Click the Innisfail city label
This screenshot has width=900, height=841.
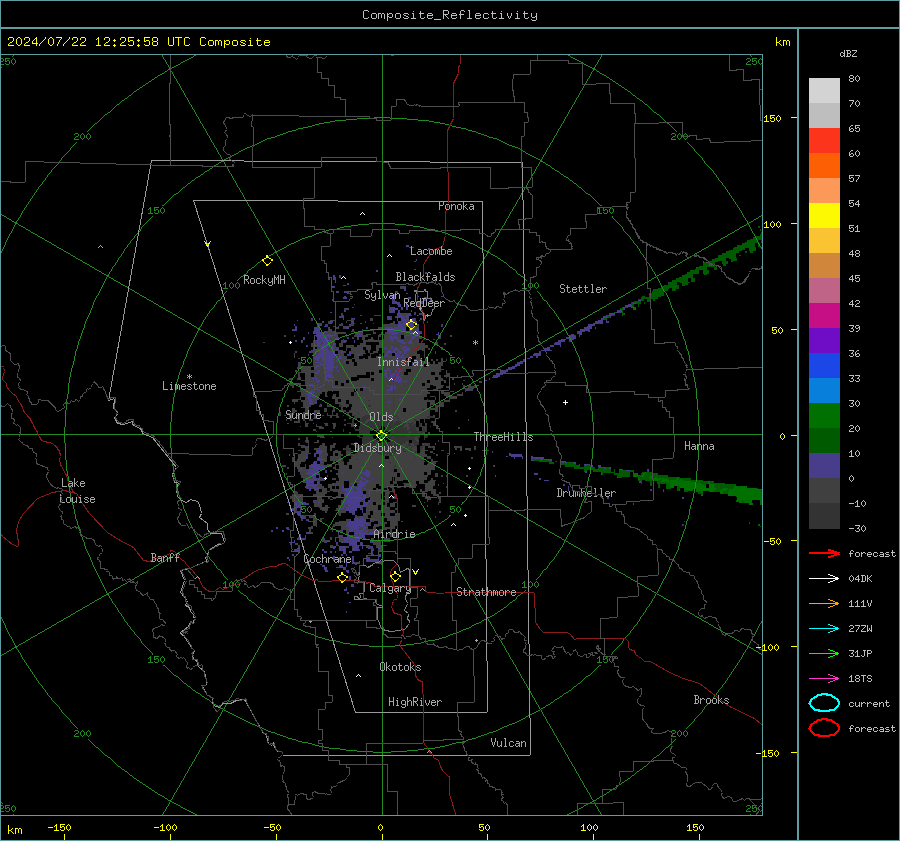point(403,362)
